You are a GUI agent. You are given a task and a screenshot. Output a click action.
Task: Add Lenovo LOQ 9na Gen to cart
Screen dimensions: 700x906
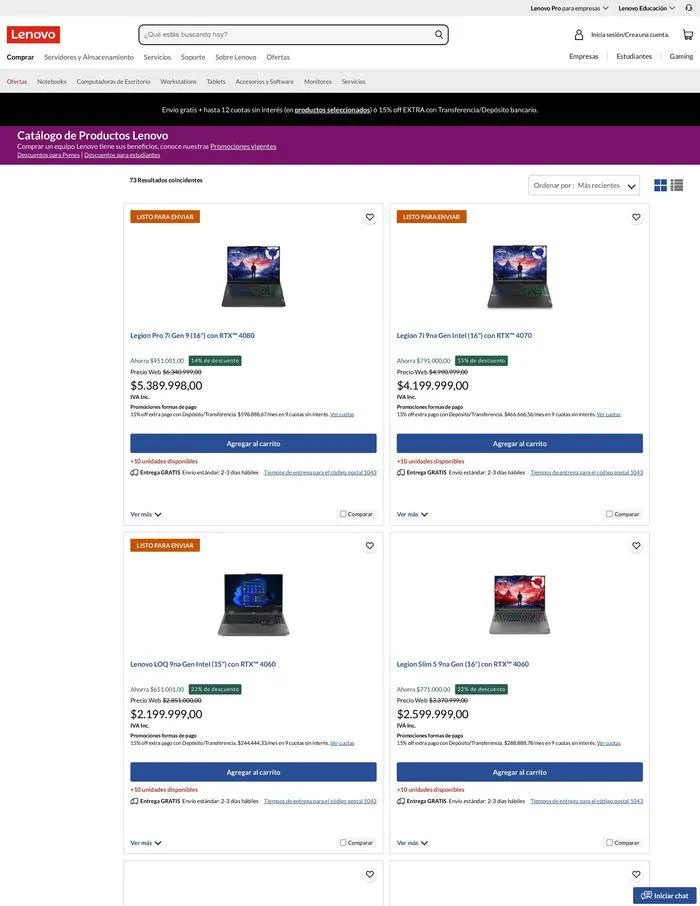(x=253, y=772)
